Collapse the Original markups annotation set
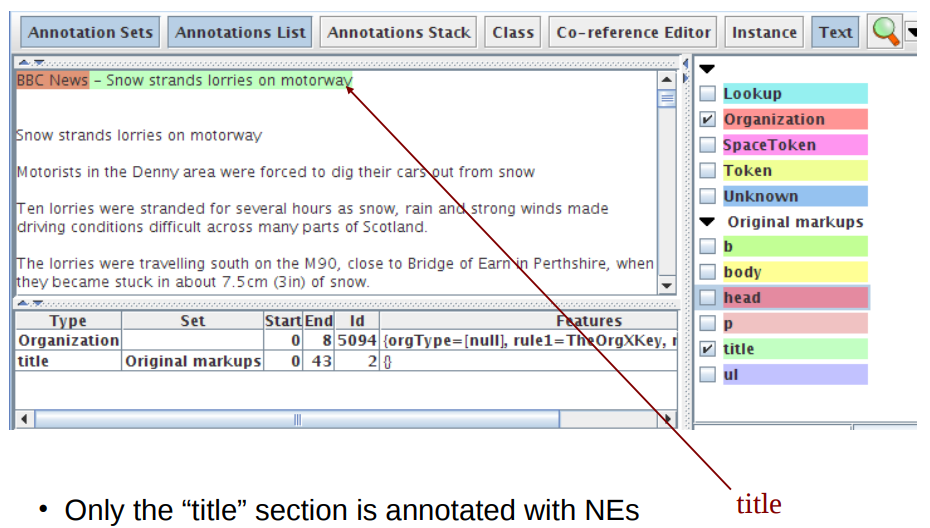The image size is (930, 528). [x=708, y=222]
